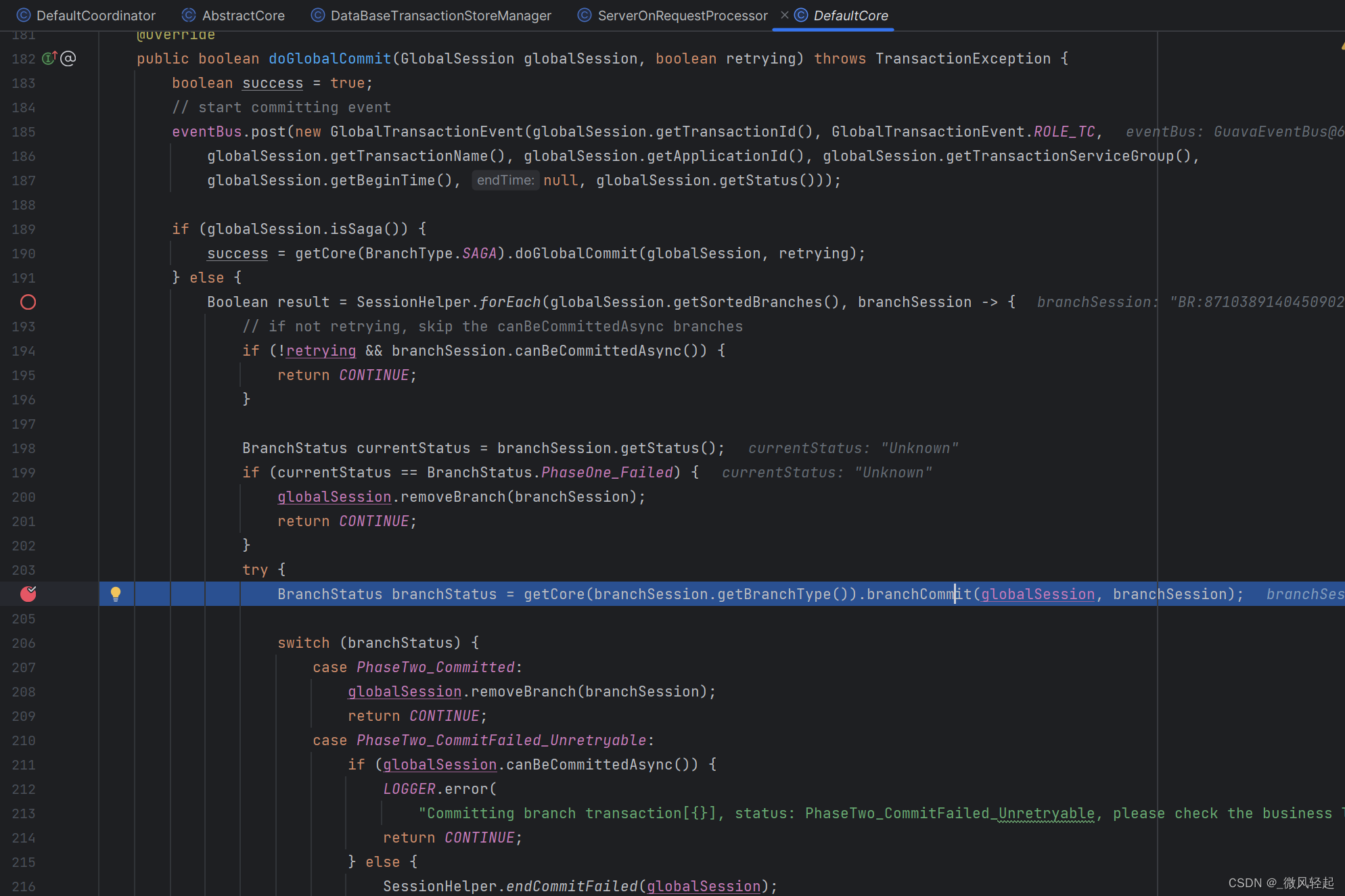This screenshot has width=1345, height=896.
Task: Click line number 206 in the gutter
Action: [24, 642]
